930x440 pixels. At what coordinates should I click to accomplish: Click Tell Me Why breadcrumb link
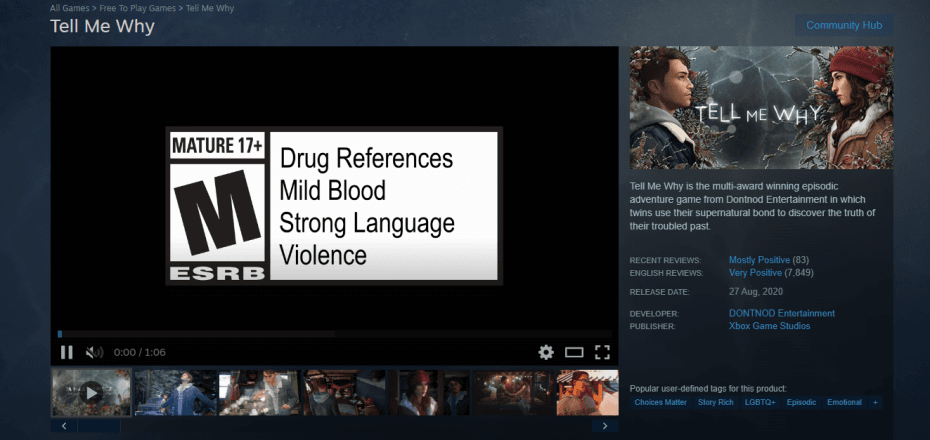210,8
